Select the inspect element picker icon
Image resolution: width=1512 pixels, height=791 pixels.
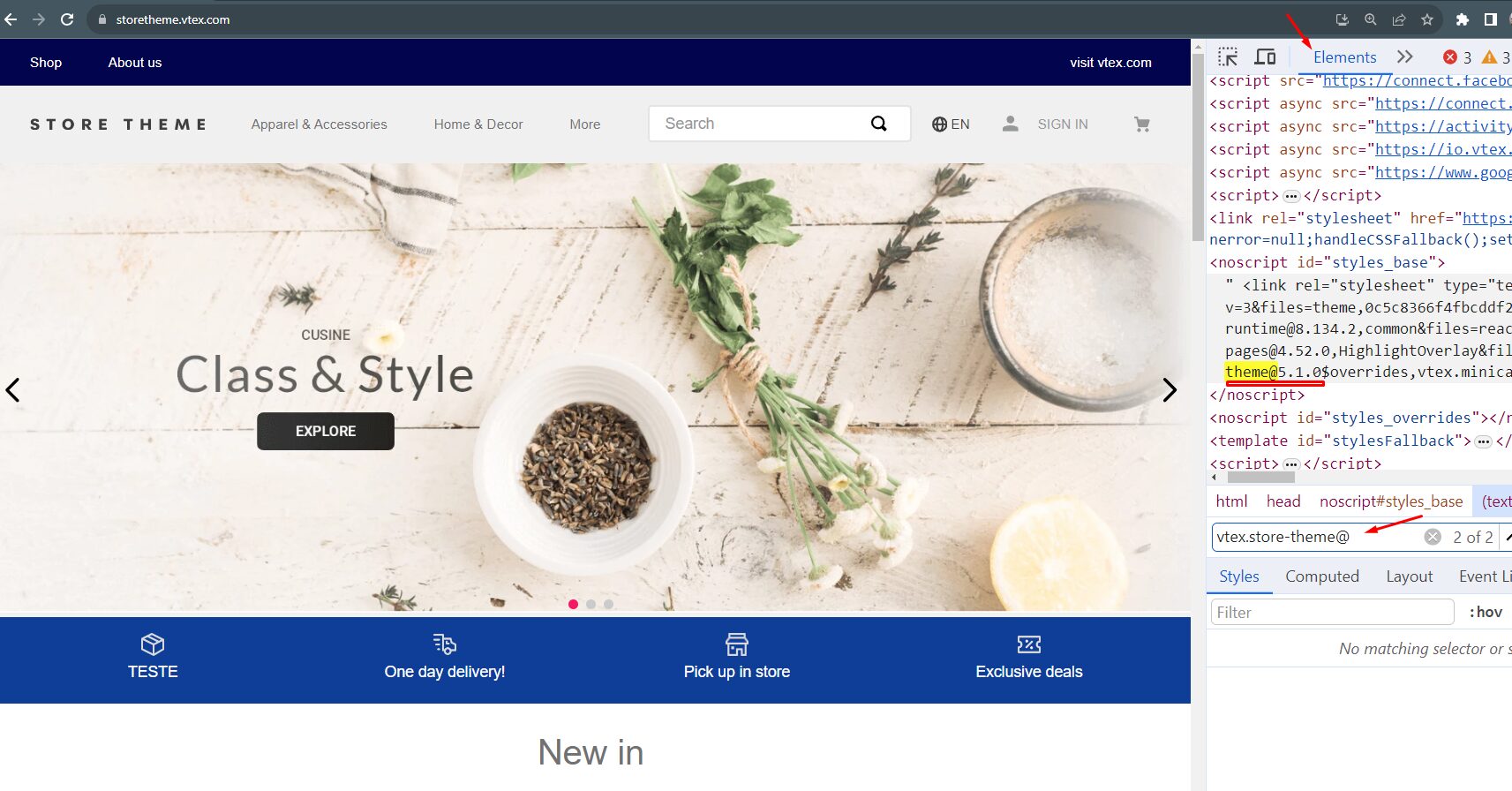1228,57
